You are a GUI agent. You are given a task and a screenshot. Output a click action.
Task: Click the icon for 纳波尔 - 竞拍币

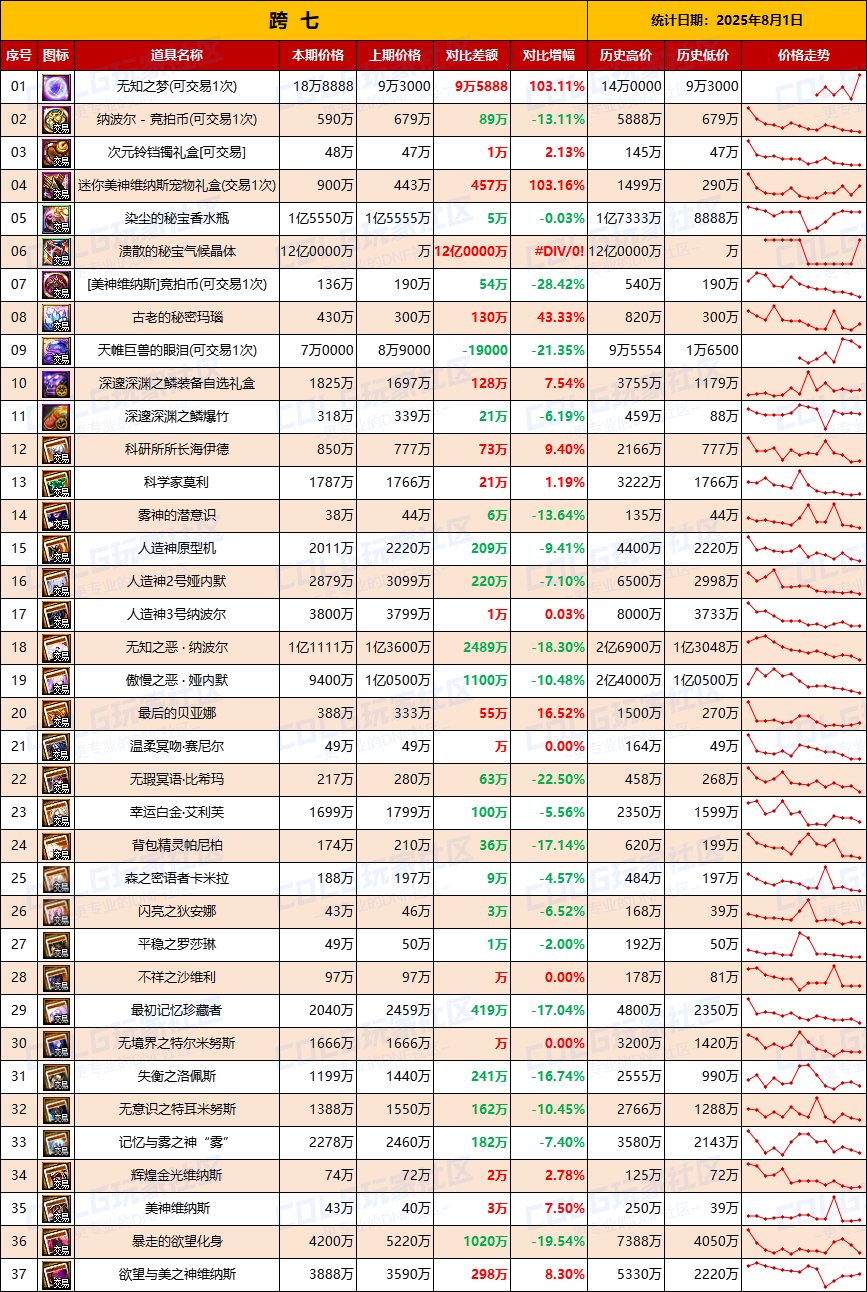(x=56, y=120)
